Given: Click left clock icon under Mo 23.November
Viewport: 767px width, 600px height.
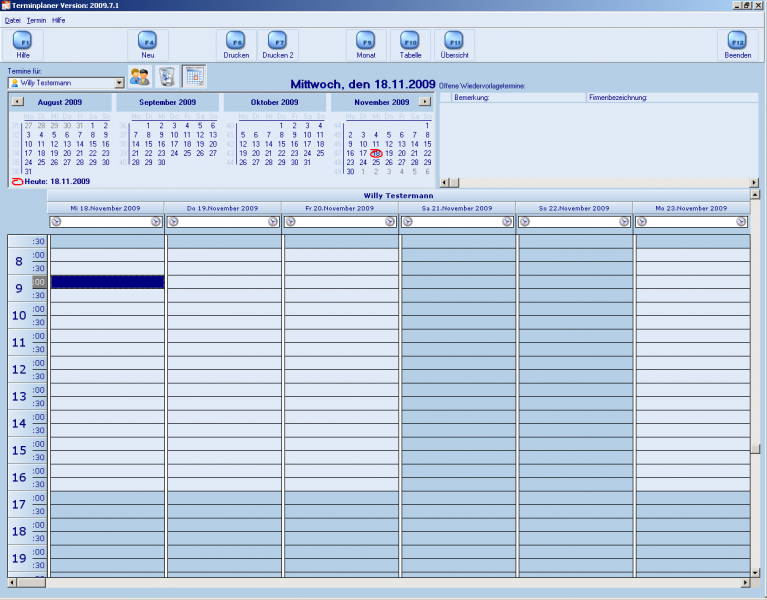Looking at the screenshot, I should click(642, 222).
